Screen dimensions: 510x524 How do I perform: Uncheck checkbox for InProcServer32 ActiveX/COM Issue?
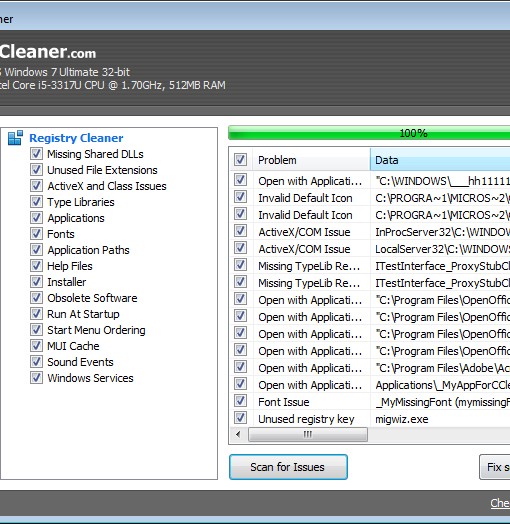click(x=240, y=231)
